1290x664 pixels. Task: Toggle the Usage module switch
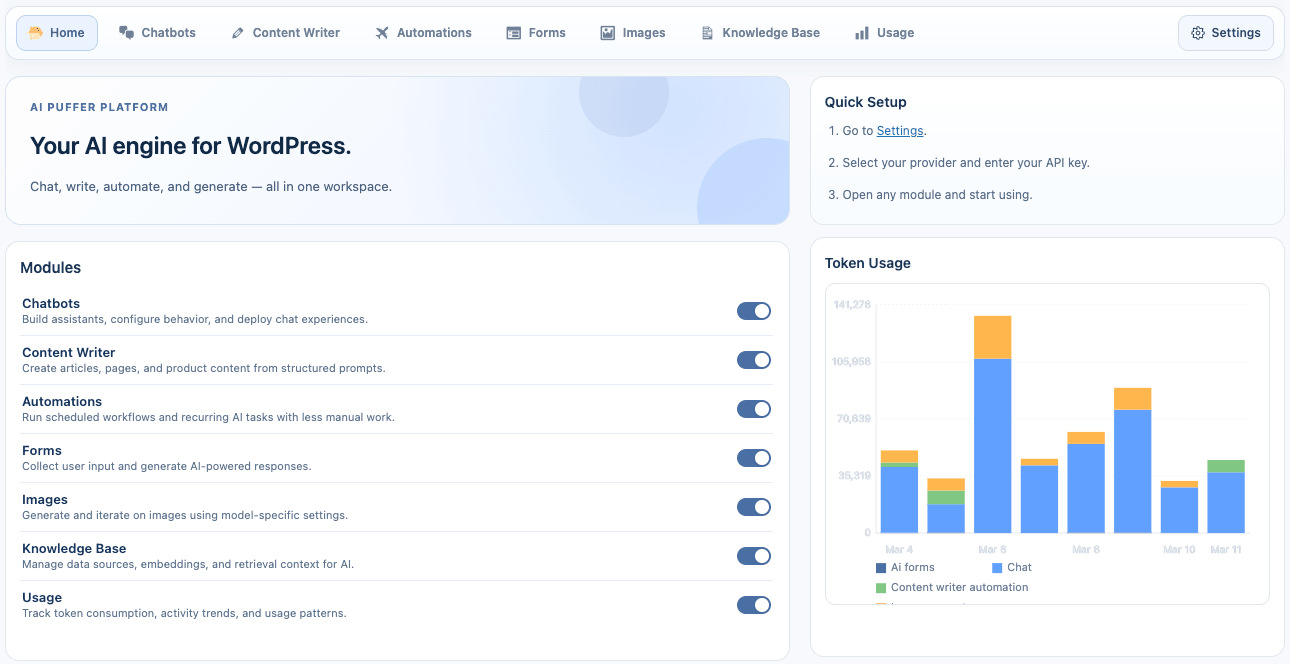pos(754,605)
